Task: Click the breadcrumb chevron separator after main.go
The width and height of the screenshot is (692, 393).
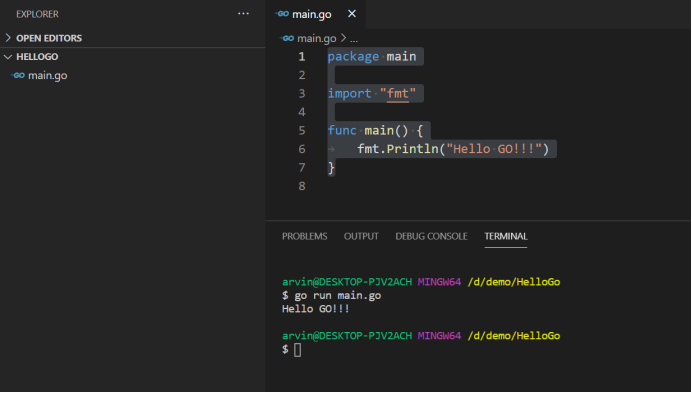Action: point(343,38)
